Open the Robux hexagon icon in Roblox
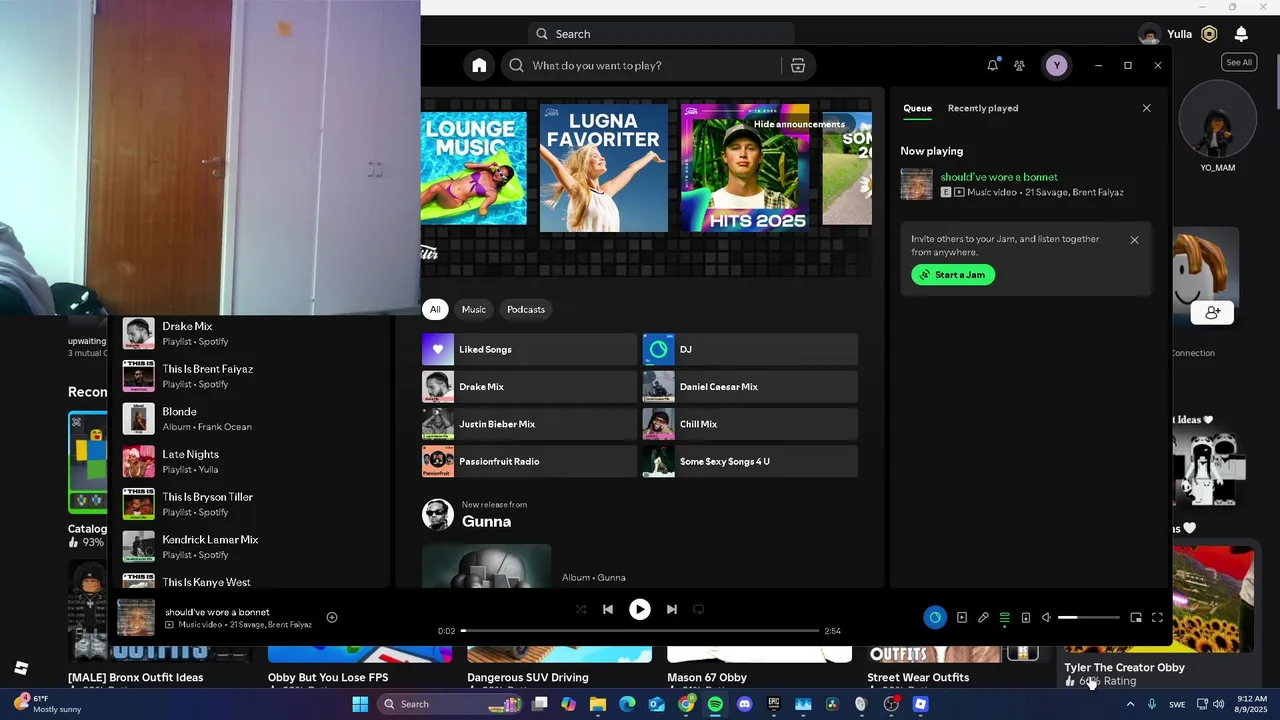 (x=1209, y=34)
